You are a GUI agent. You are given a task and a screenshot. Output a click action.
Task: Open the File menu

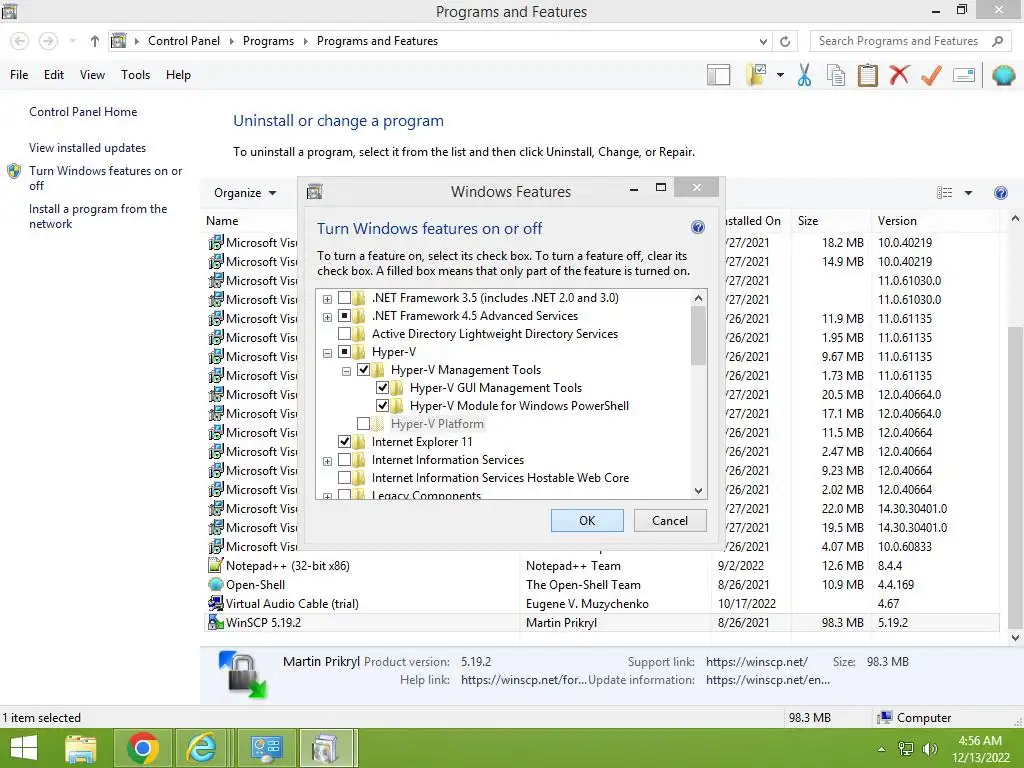coord(19,74)
